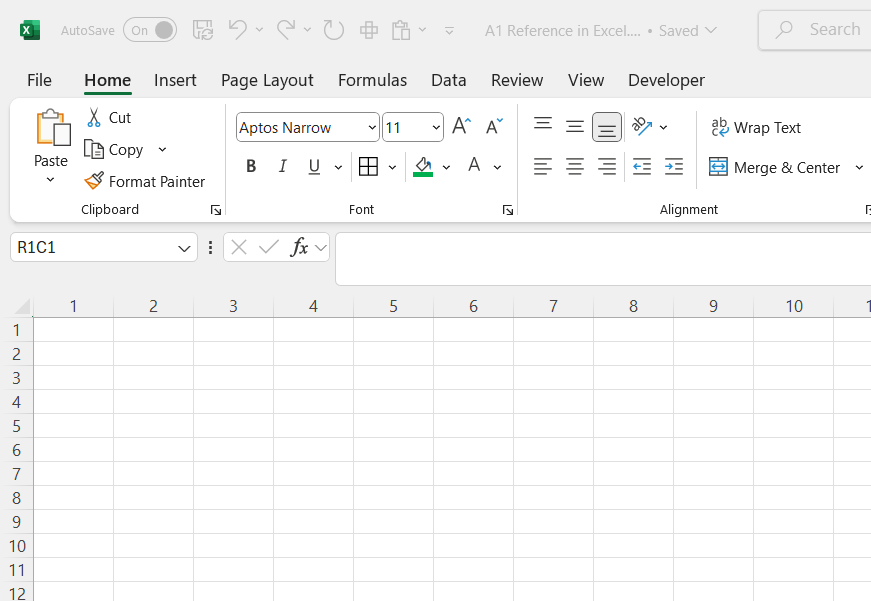Open the Data tab

point(449,81)
